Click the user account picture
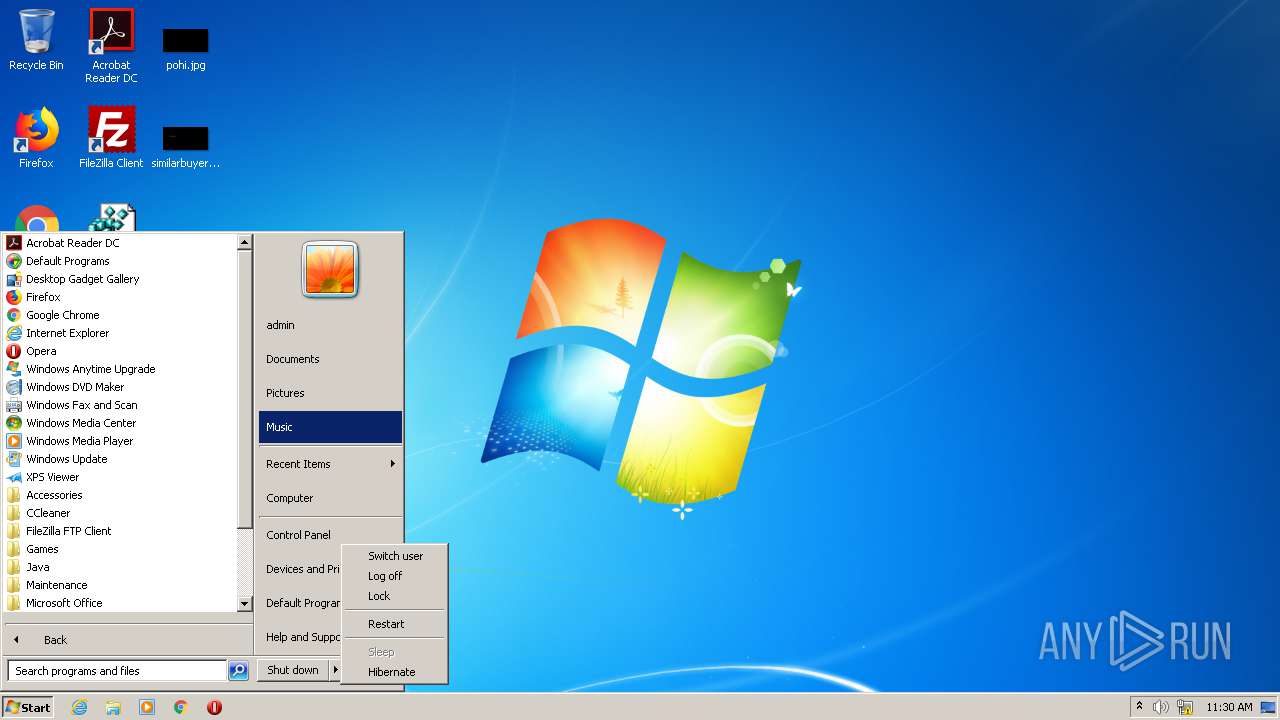 click(330, 270)
